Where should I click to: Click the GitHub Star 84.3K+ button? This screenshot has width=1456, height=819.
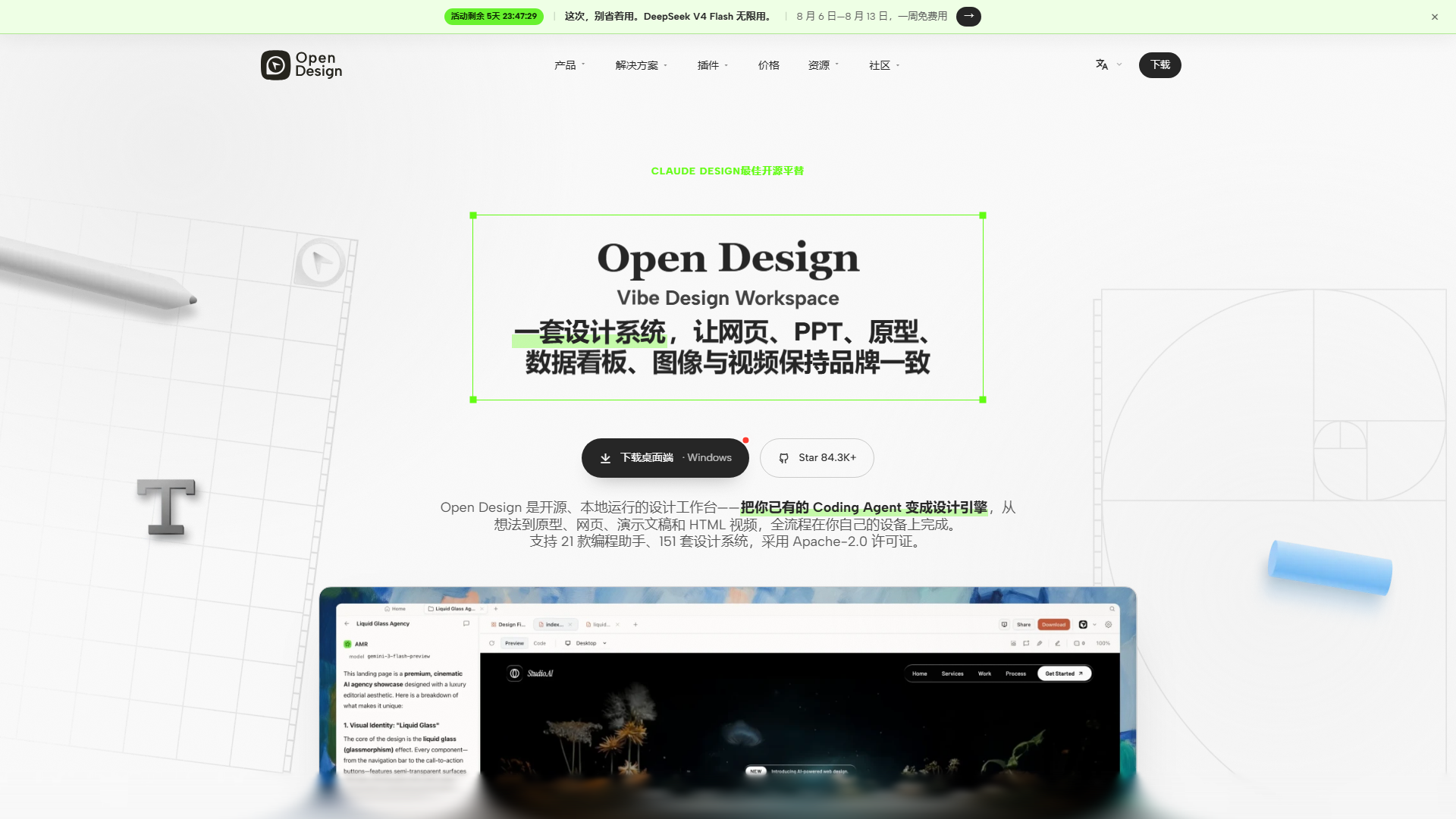coord(817,458)
